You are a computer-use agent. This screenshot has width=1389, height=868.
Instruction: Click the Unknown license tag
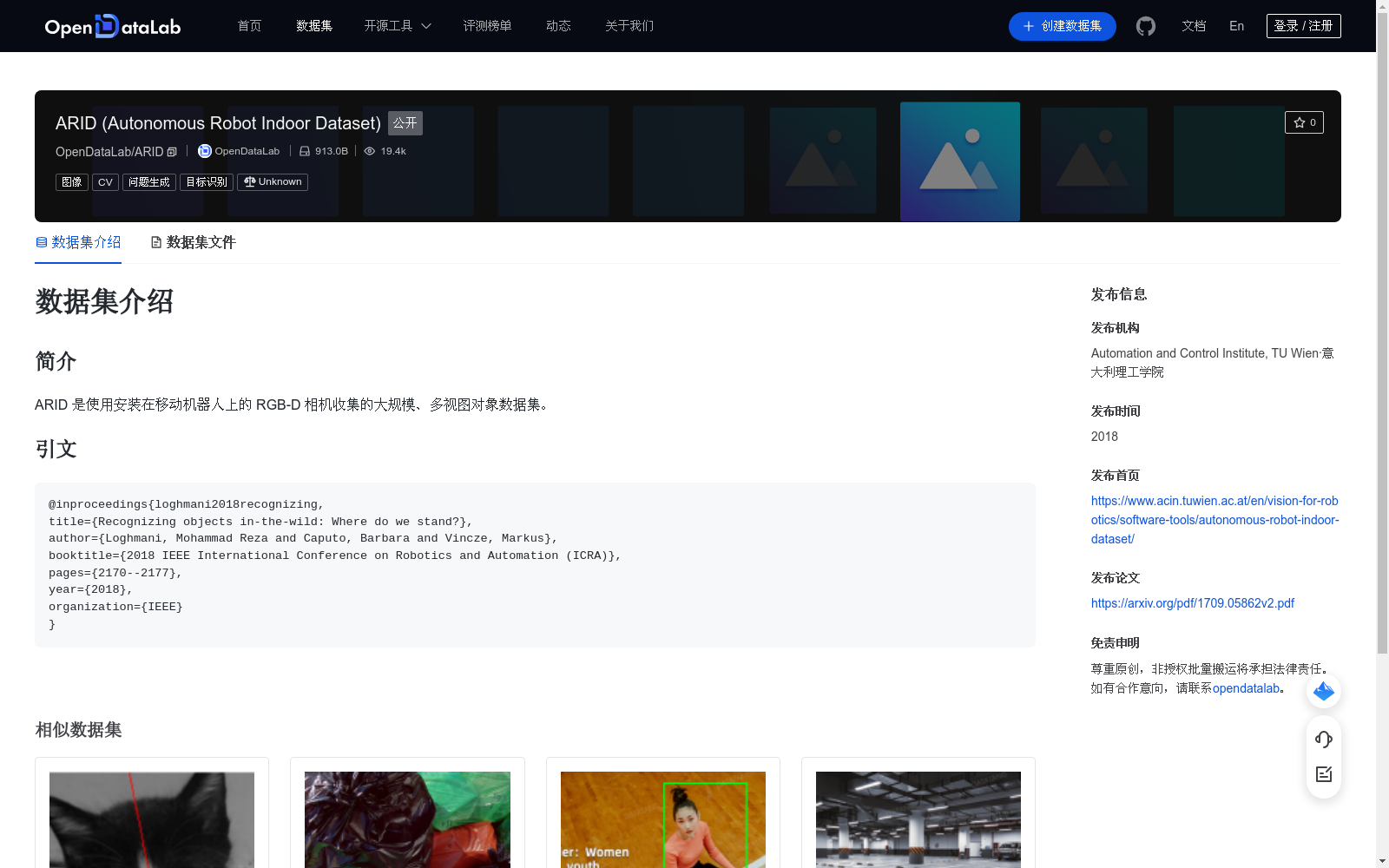[x=273, y=182]
